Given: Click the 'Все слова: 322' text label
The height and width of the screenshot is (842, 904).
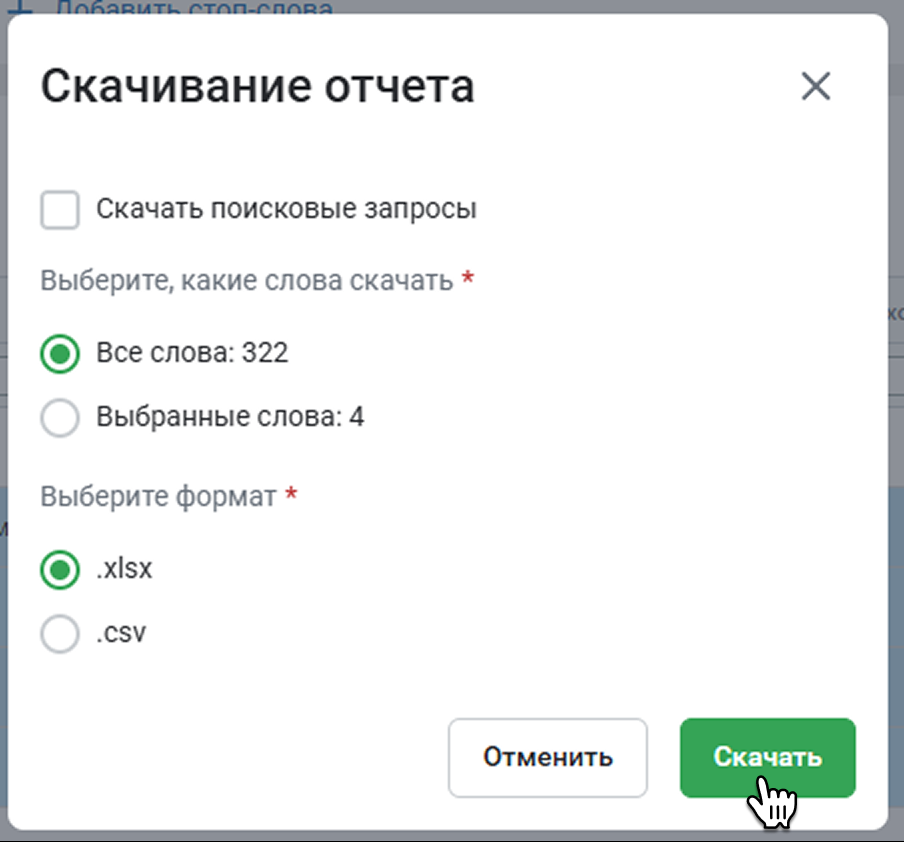Looking at the screenshot, I should click(x=192, y=353).
